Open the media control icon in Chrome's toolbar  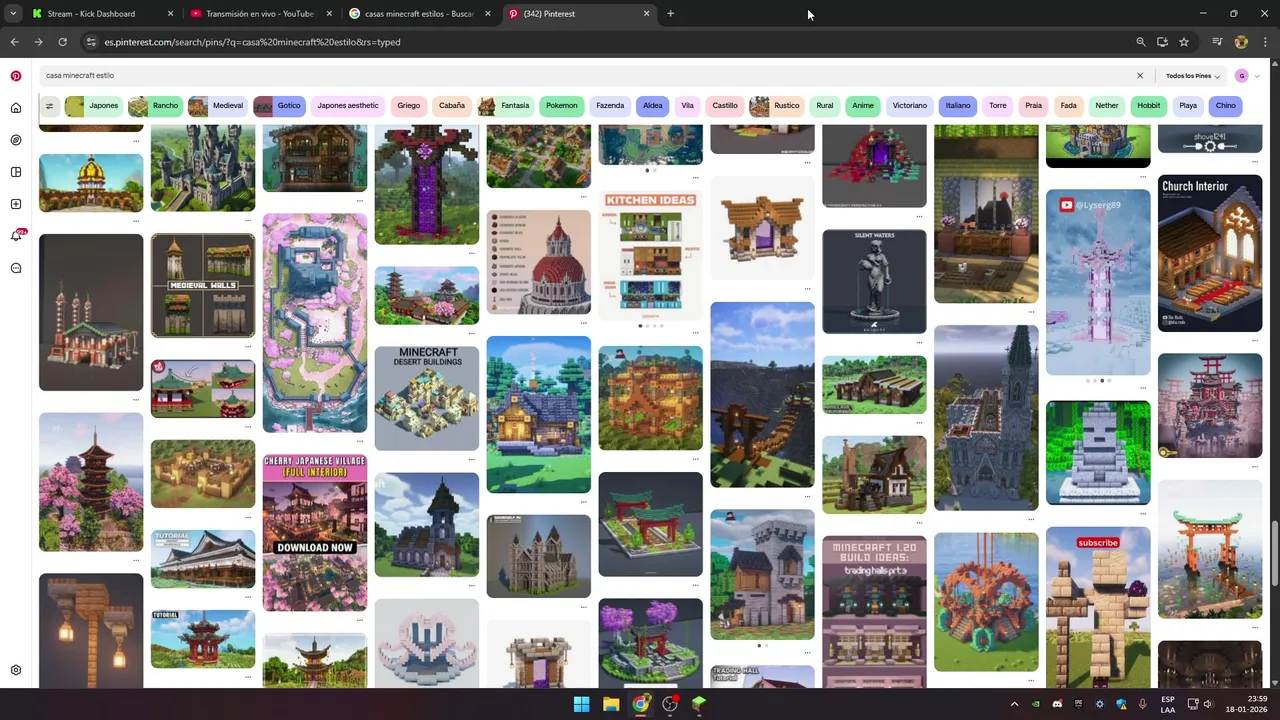1217,42
